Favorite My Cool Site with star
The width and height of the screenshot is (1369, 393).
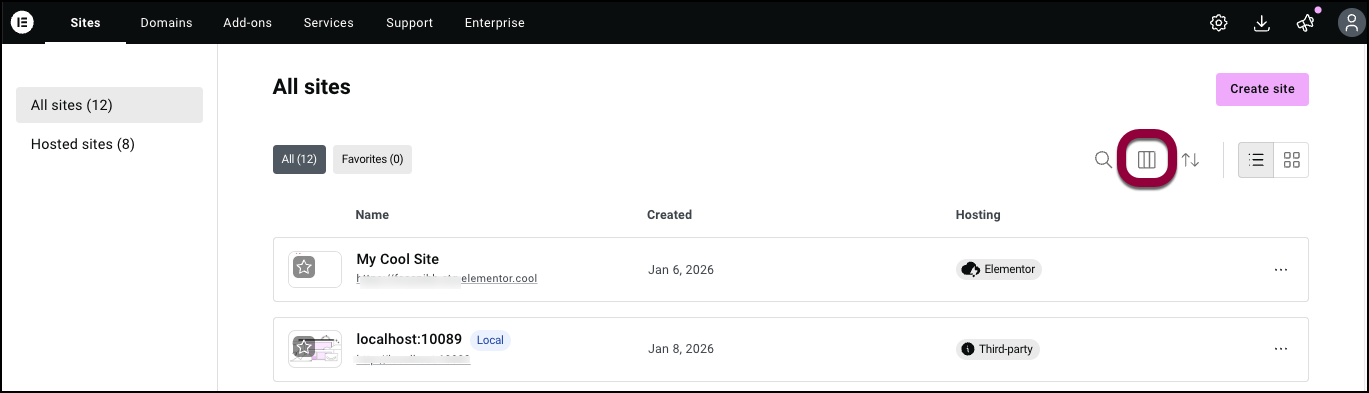305,267
